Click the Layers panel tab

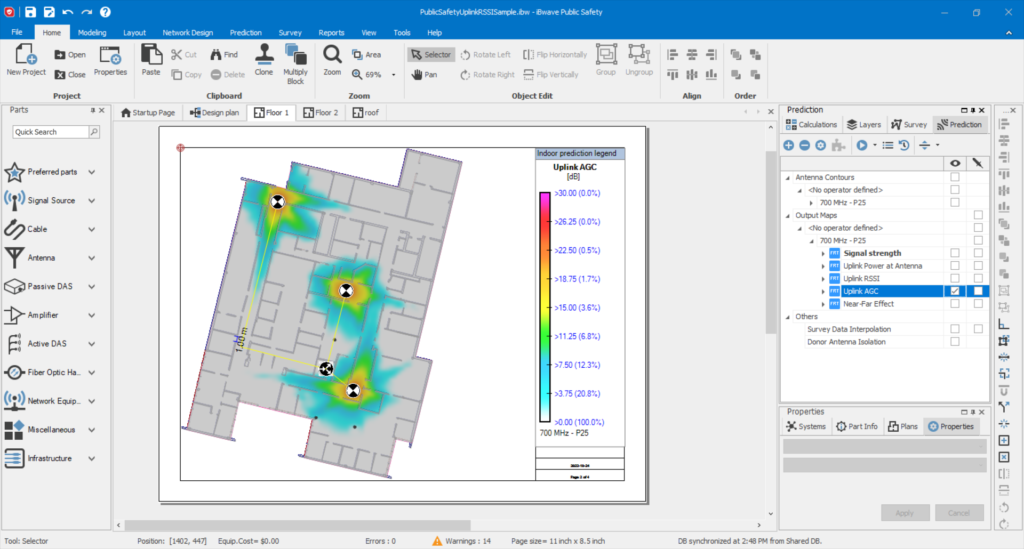click(864, 125)
